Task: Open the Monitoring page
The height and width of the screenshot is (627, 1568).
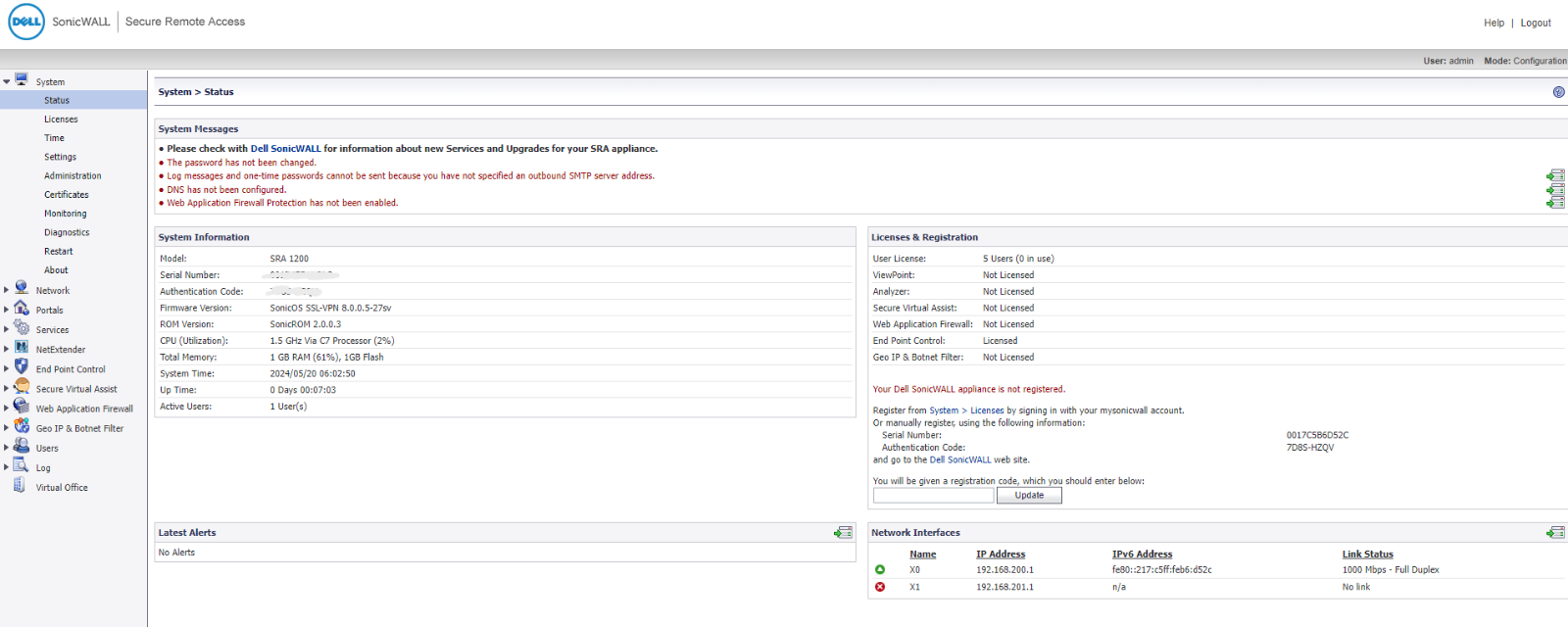Action: (x=65, y=214)
